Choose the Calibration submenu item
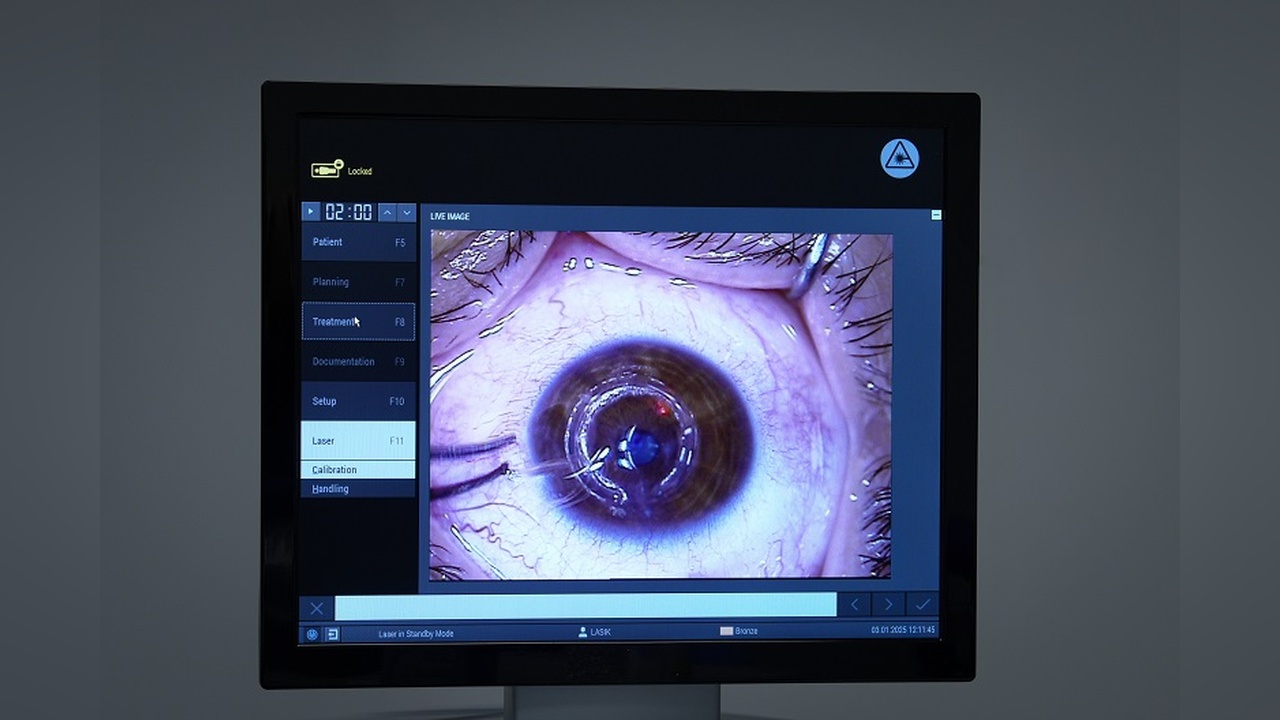Image resolution: width=1280 pixels, height=720 pixels. point(358,470)
